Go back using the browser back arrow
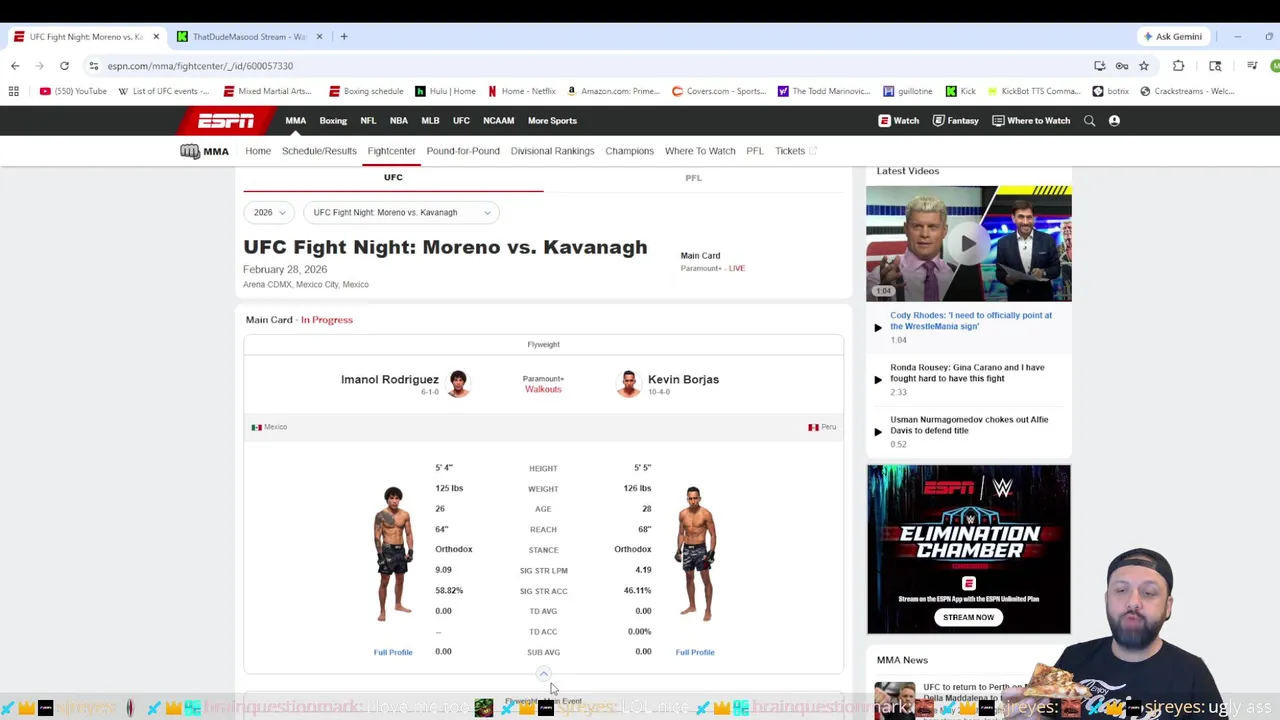The width and height of the screenshot is (1280, 720). click(15, 66)
